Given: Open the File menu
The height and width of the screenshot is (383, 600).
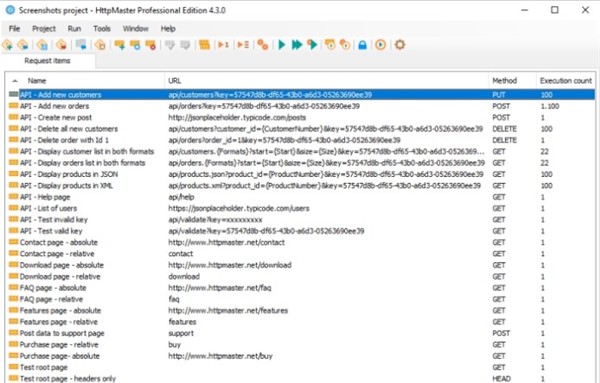Looking at the screenshot, I should pos(15,29).
